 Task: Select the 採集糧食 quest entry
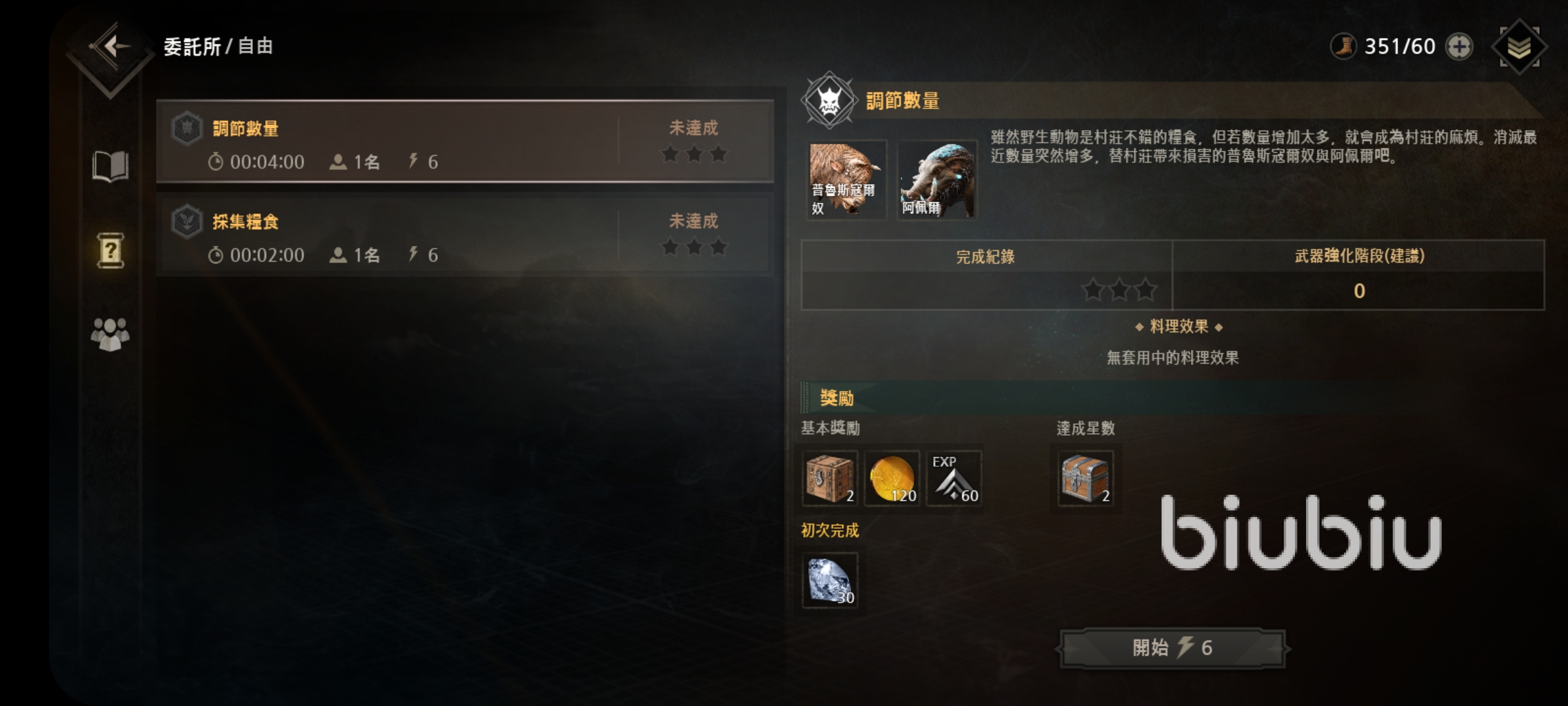(x=465, y=234)
